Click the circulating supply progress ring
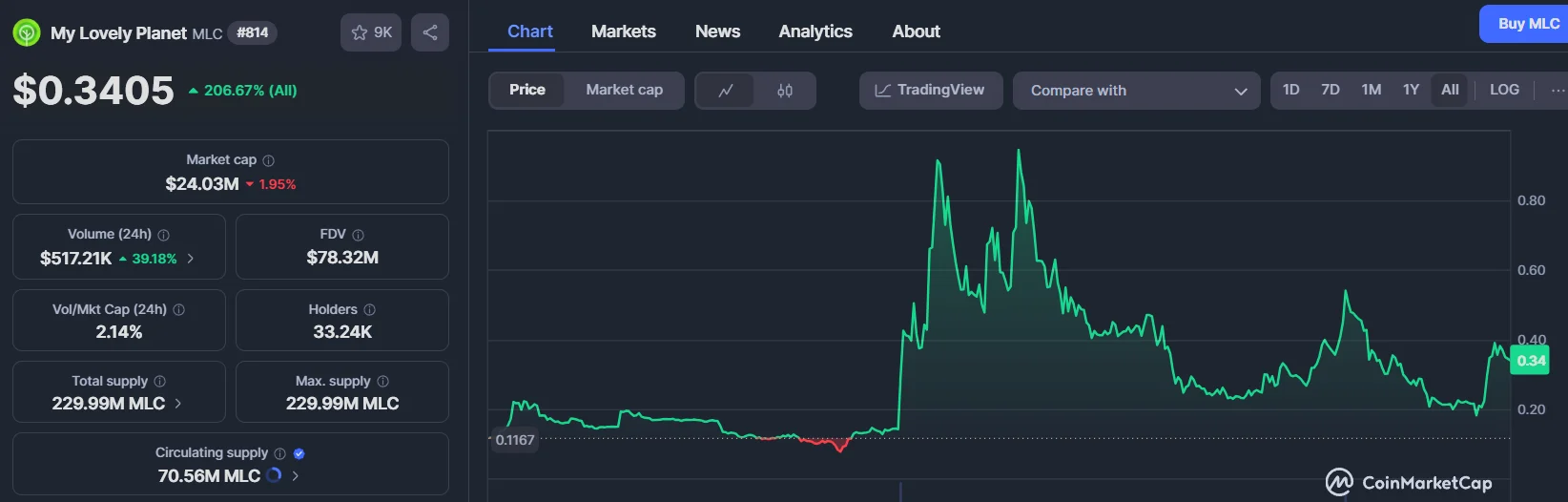 [x=274, y=475]
